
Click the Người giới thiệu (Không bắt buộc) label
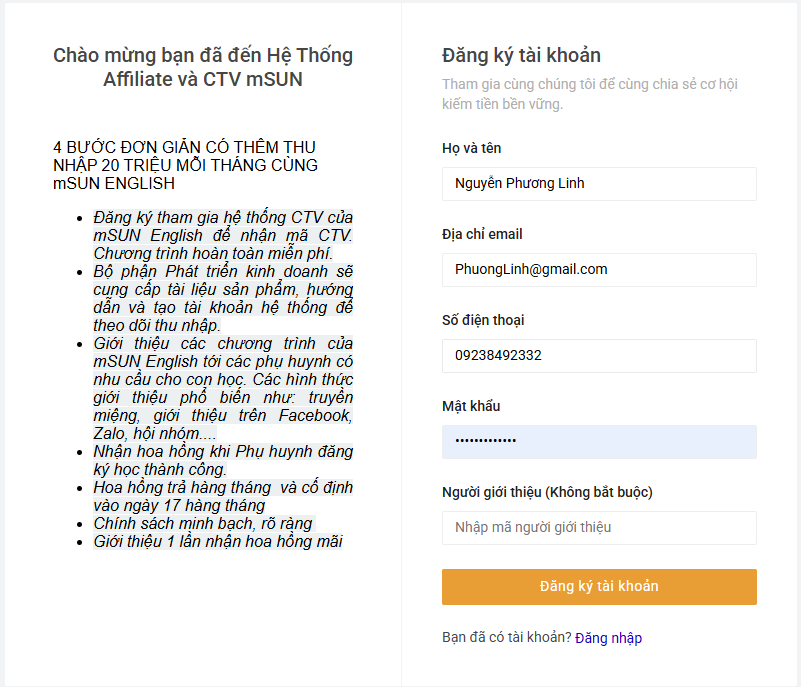point(547,492)
